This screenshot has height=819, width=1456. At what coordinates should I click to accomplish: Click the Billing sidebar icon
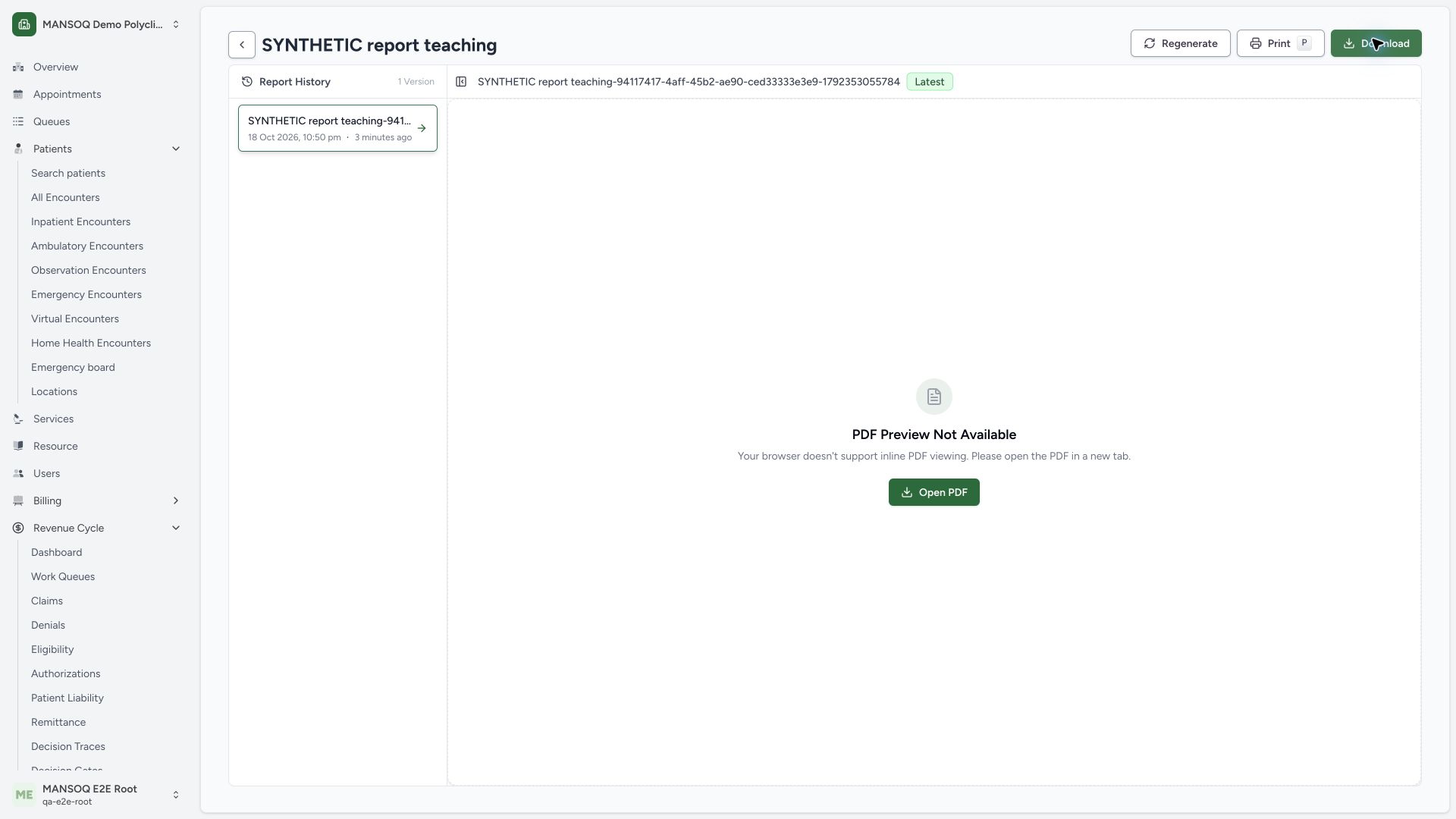tap(18, 500)
